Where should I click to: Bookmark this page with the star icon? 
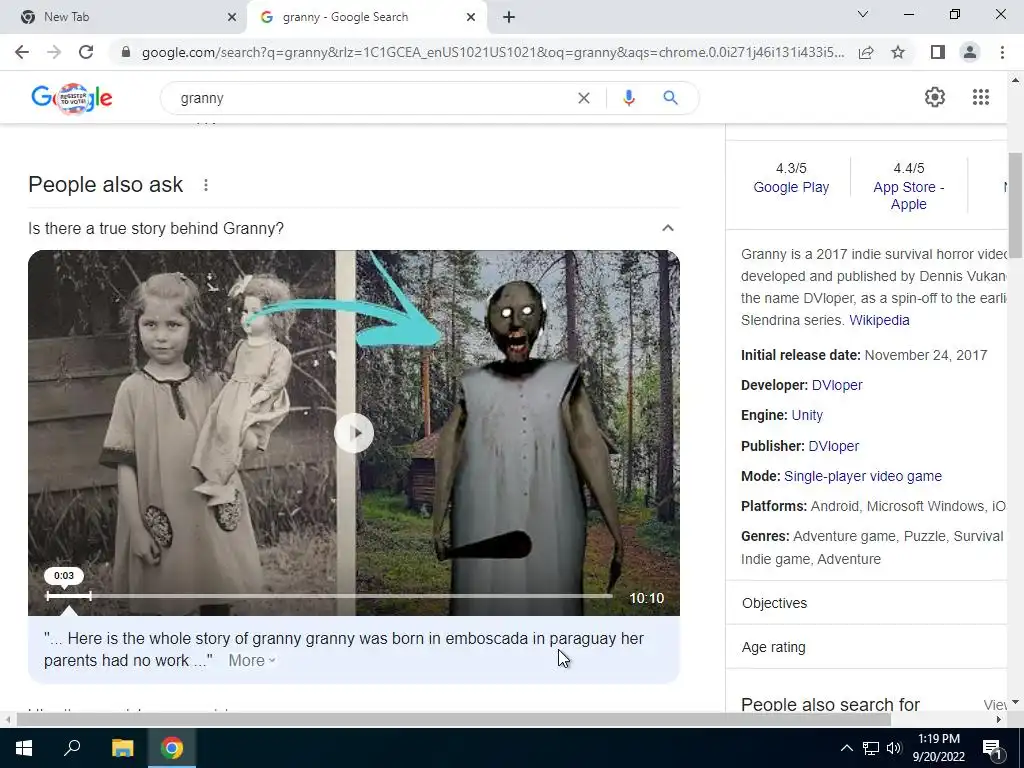898,52
